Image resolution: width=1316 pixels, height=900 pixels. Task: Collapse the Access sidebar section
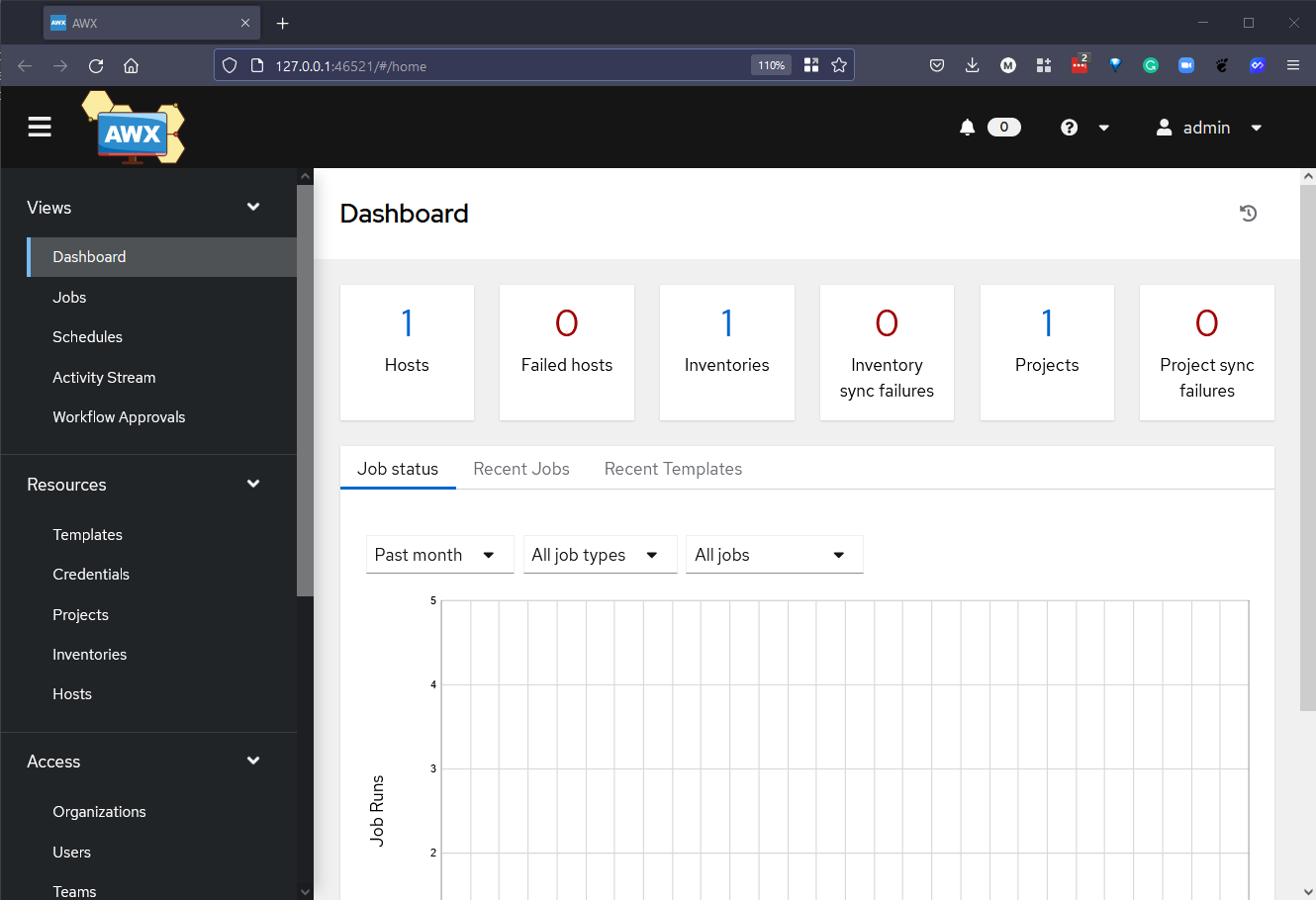(x=253, y=761)
